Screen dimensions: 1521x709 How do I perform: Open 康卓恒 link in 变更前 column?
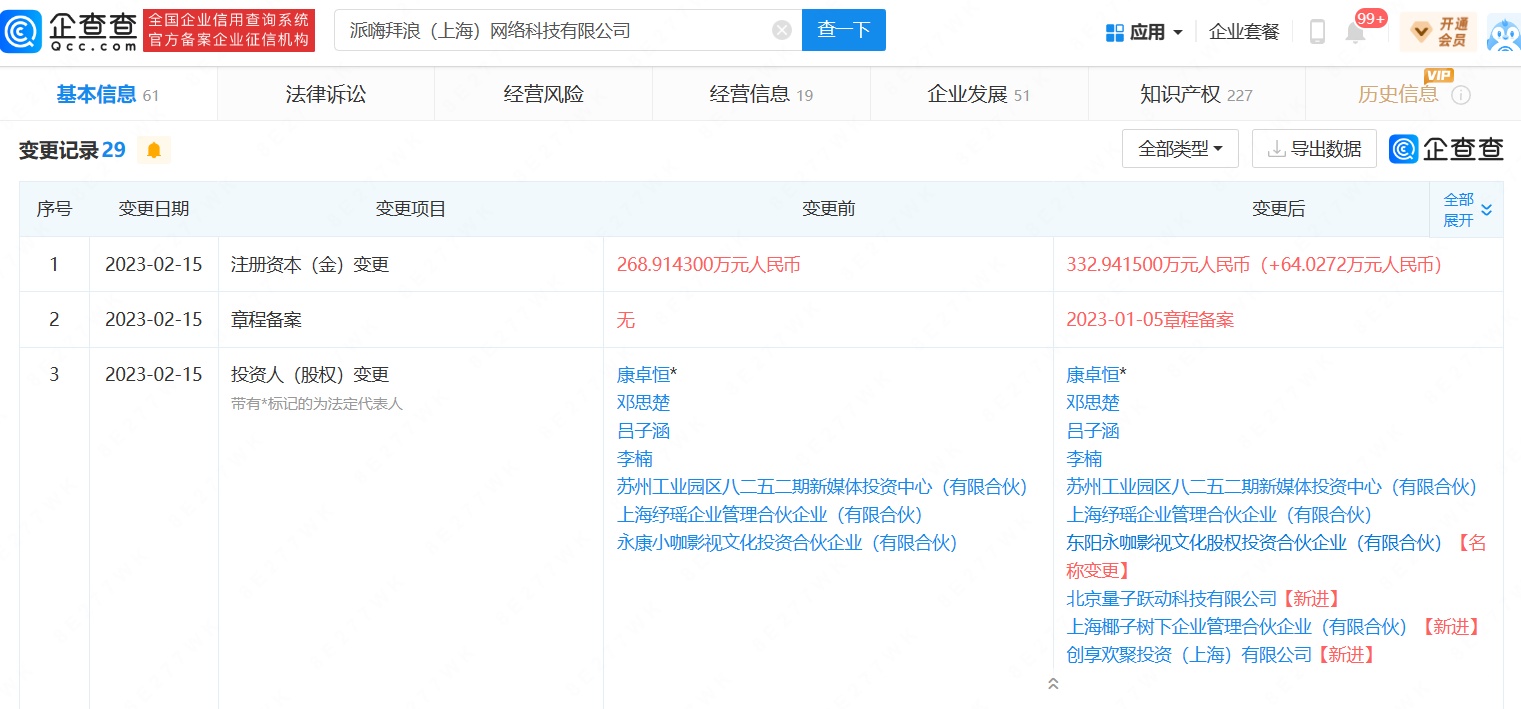pos(643,375)
